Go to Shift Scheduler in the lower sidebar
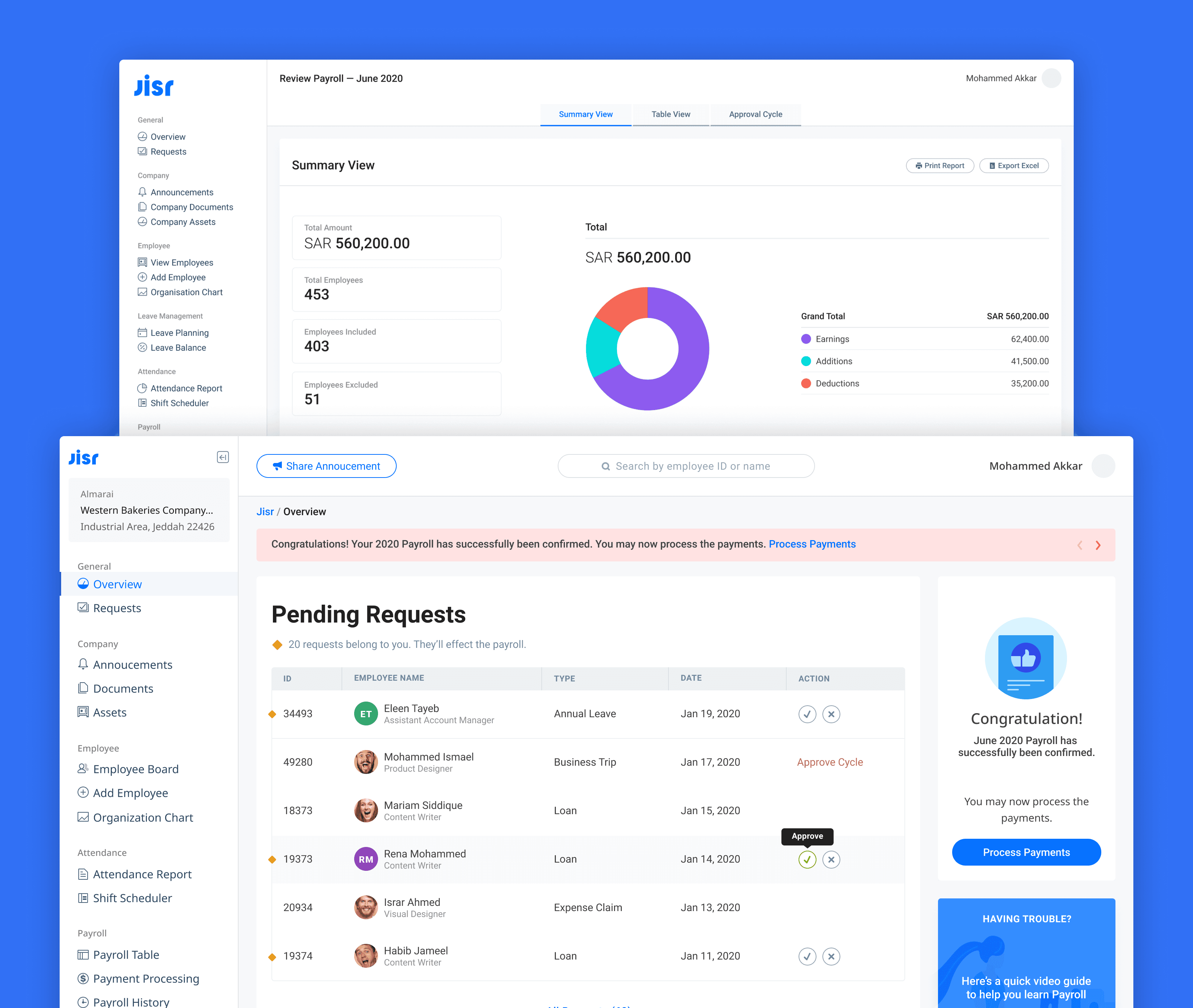1193x1008 pixels. [x=132, y=898]
